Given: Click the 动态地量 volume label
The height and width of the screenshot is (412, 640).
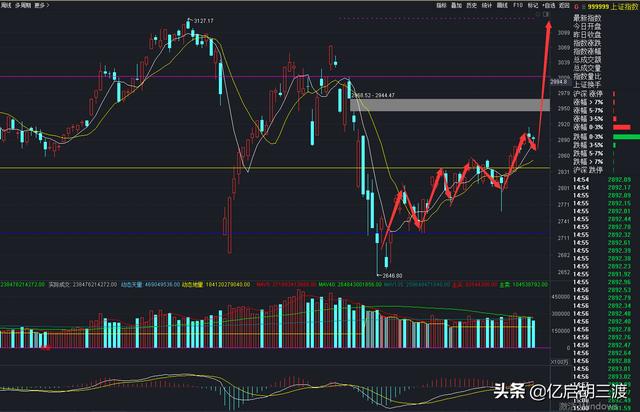Looking at the screenshot, I should coord(192,284).
